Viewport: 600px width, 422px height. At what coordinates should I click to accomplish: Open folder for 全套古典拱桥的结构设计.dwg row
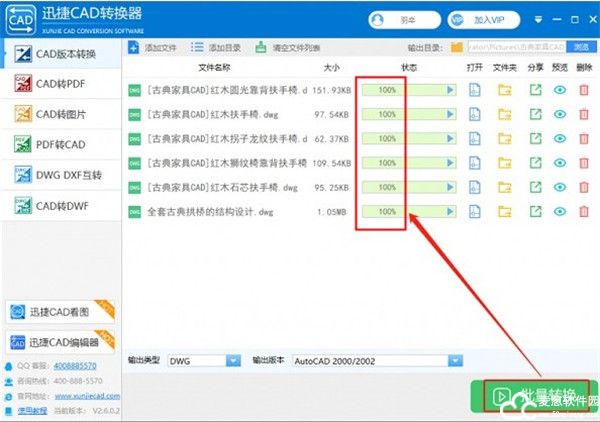click(x=505, y=212)
